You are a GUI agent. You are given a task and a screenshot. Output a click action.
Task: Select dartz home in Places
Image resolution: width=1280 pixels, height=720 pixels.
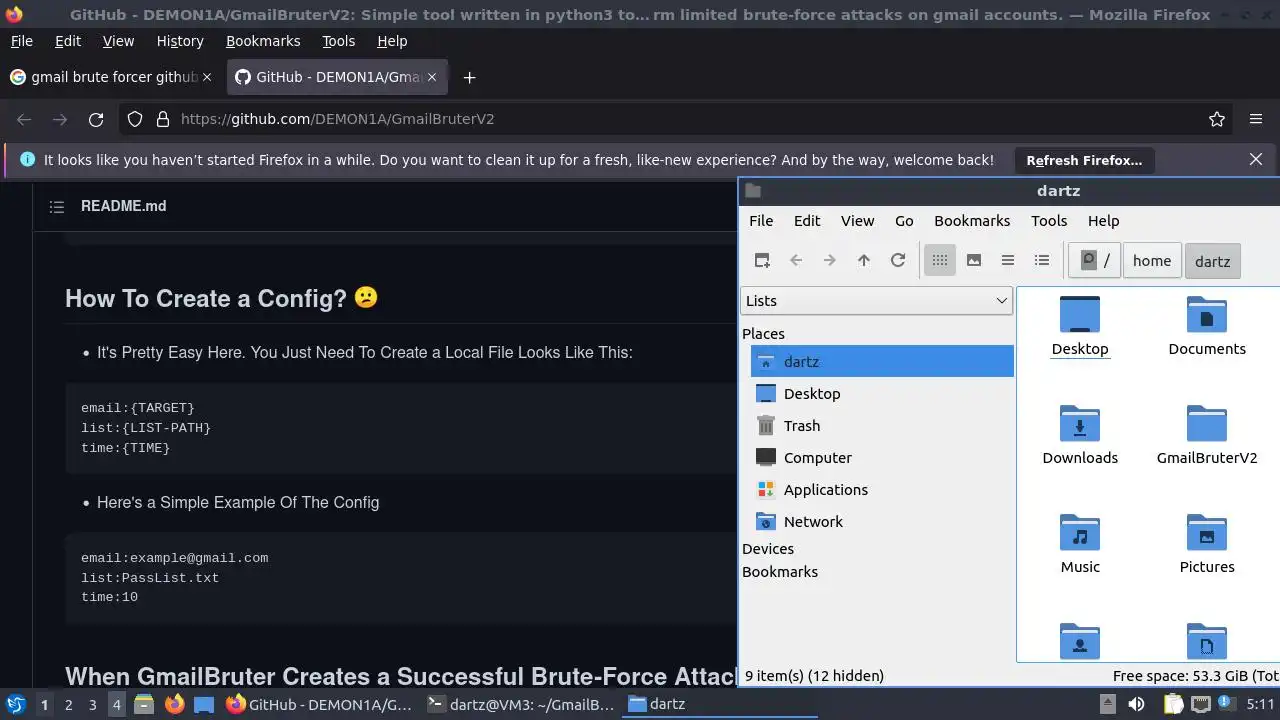pos(882,362)
